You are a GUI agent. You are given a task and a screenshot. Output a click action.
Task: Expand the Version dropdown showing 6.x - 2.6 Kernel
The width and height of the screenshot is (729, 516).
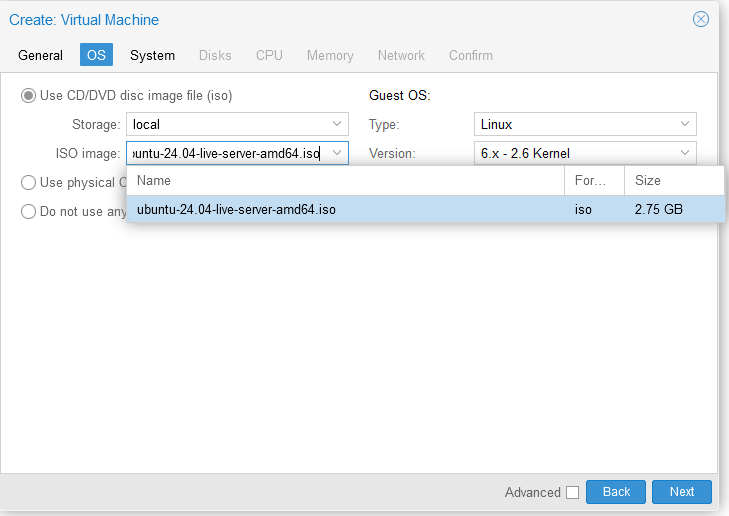tap(685, 153)
